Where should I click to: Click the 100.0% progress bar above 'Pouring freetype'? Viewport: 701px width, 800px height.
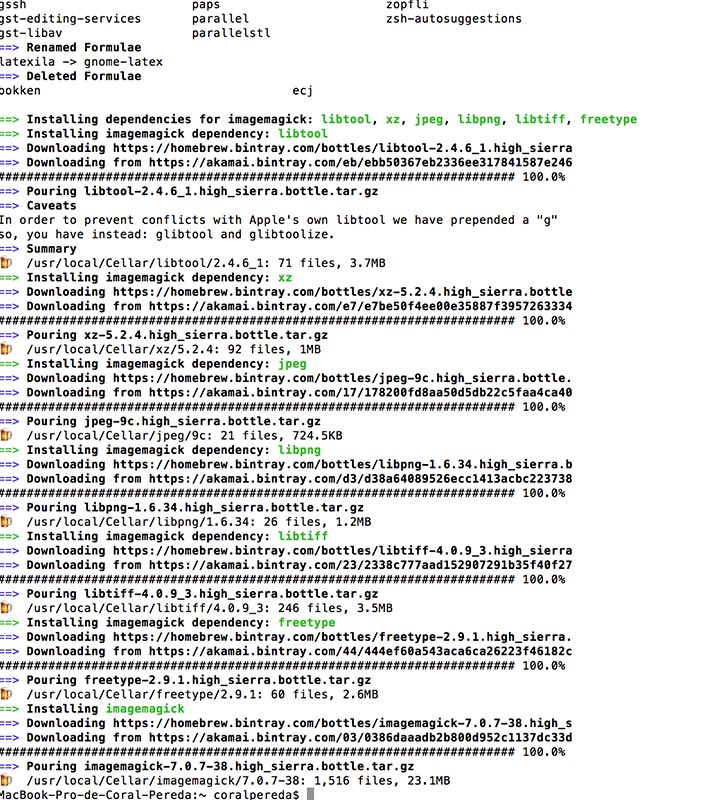click(283, 665)
